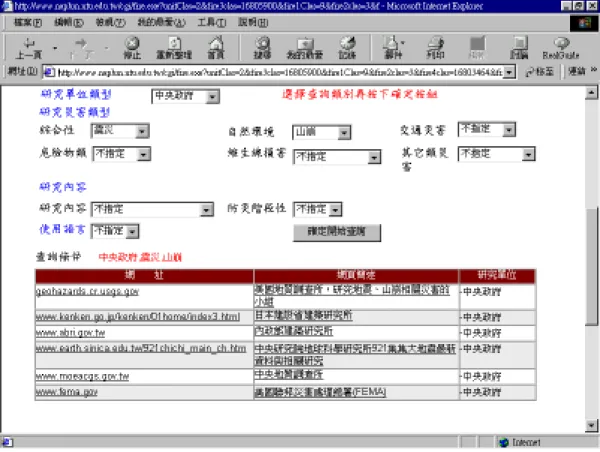Open the www.kenken.go.jp link
Viewport: 600px width, 452px height.
pyautogui.click(x=138, y=317)
